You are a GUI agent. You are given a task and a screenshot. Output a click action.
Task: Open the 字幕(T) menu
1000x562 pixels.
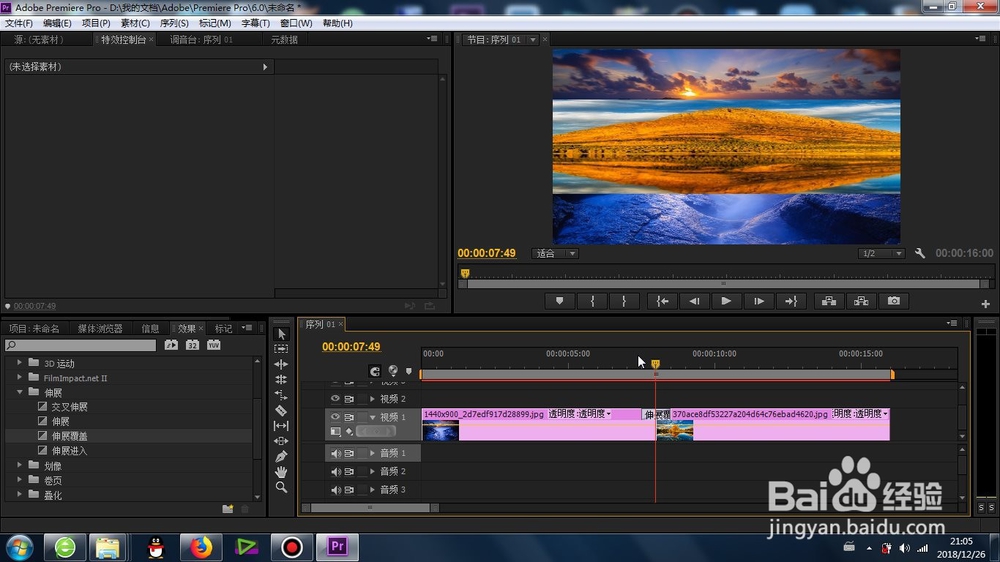pyautogui.click(x=255, y=23)
